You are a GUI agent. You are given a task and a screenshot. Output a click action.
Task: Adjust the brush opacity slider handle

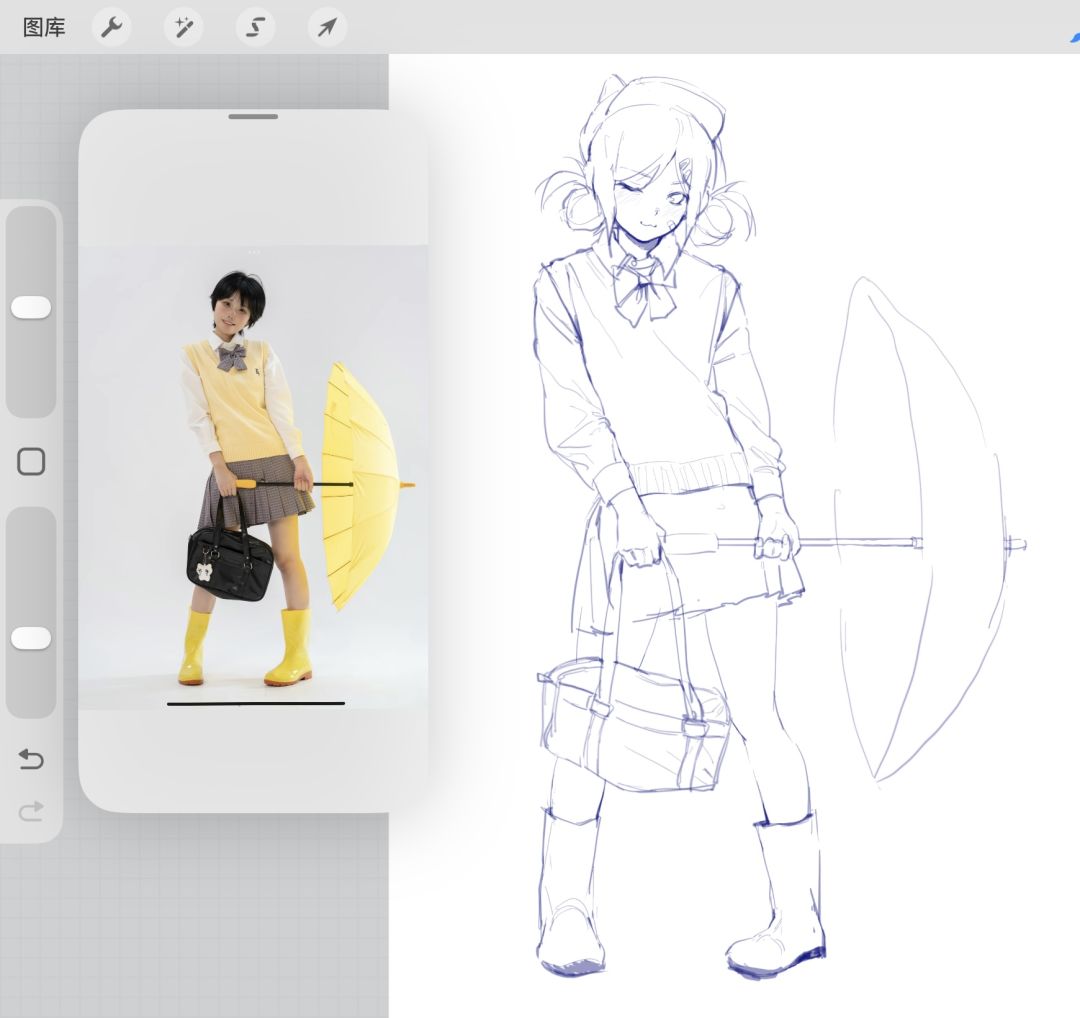pos(31,638)
